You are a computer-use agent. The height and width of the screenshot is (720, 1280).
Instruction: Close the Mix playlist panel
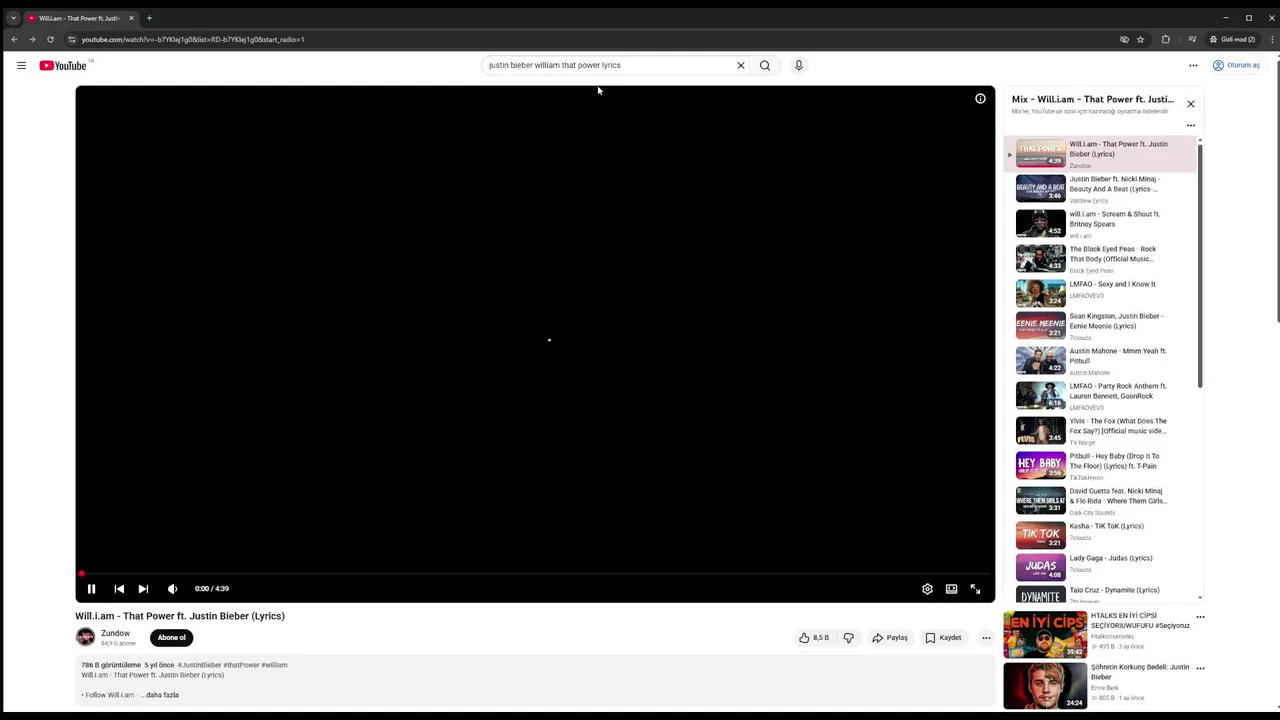coord(1191,104)
